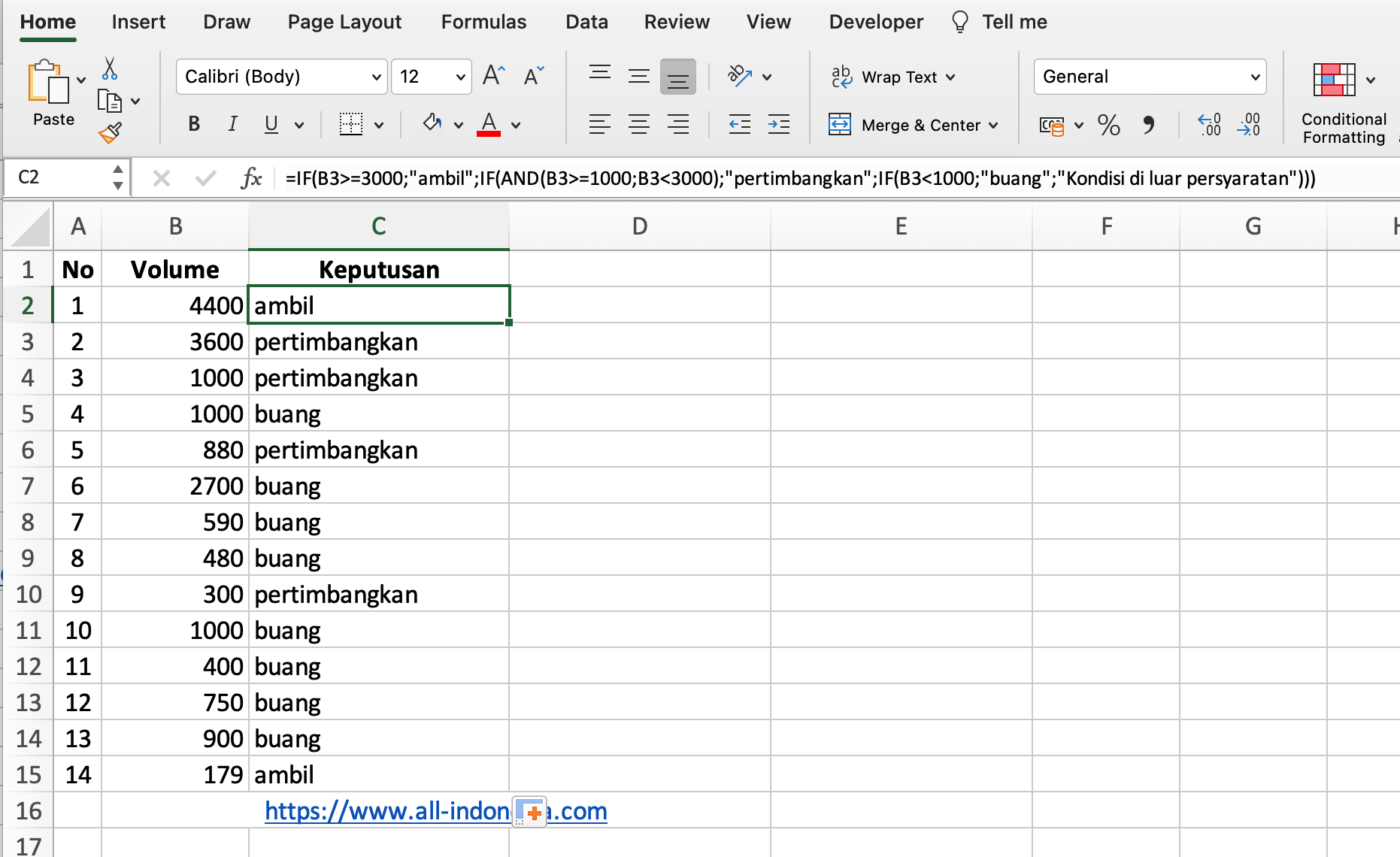Viewport: 1400px width, 857px height.
Task: Click the Format Painter brush icon
Action: [110, 133]
